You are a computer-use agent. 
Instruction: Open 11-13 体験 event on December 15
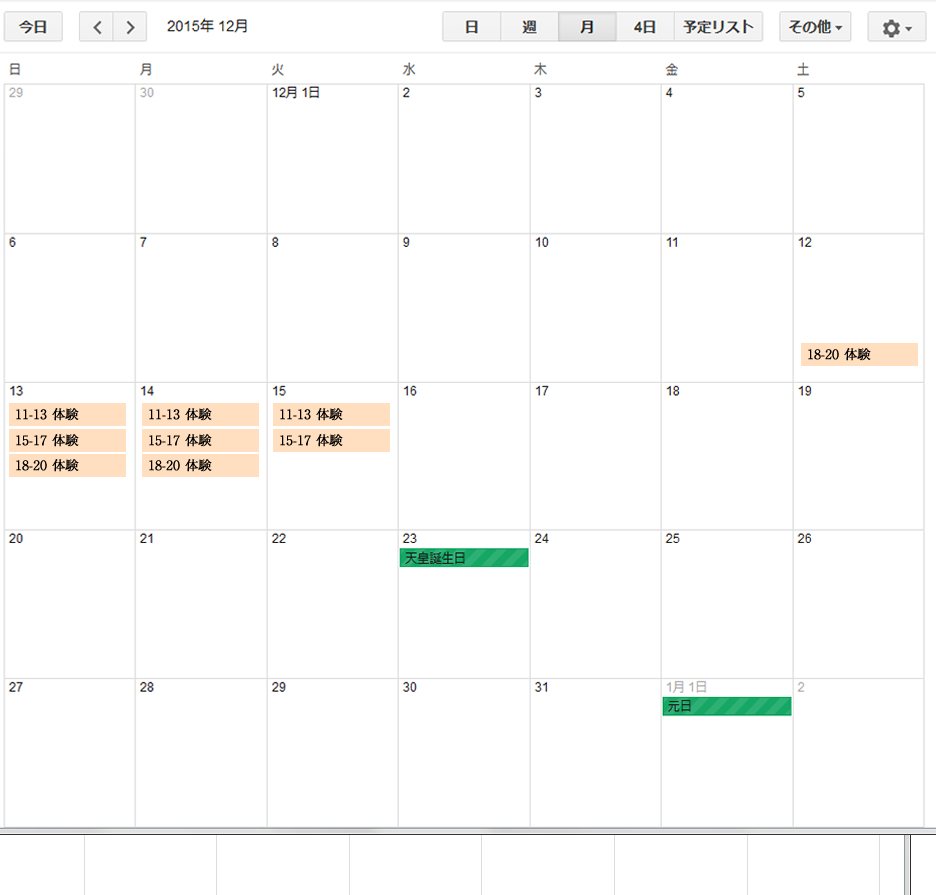pos(331,414)
